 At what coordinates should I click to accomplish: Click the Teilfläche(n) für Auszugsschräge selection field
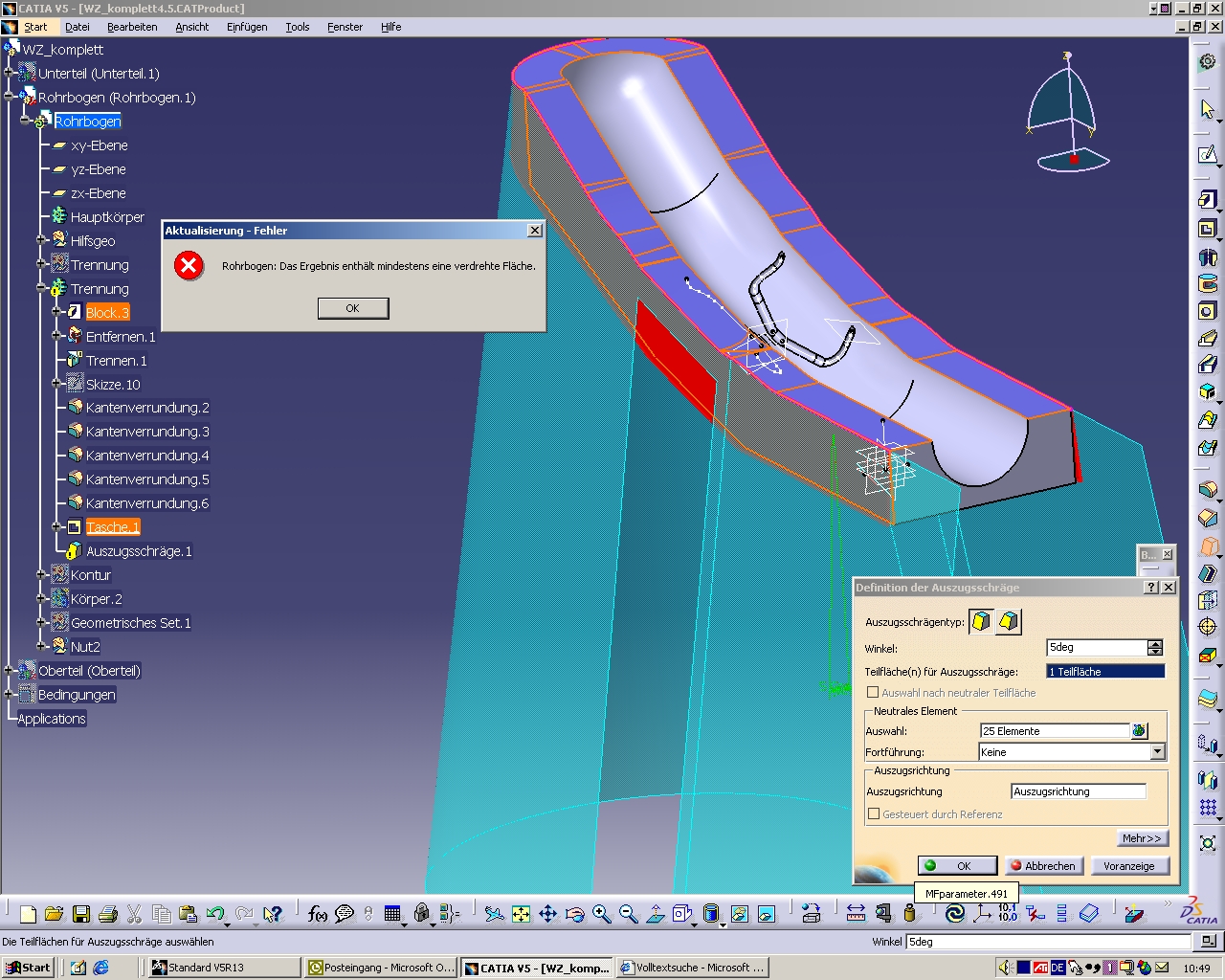(1105, 672)
